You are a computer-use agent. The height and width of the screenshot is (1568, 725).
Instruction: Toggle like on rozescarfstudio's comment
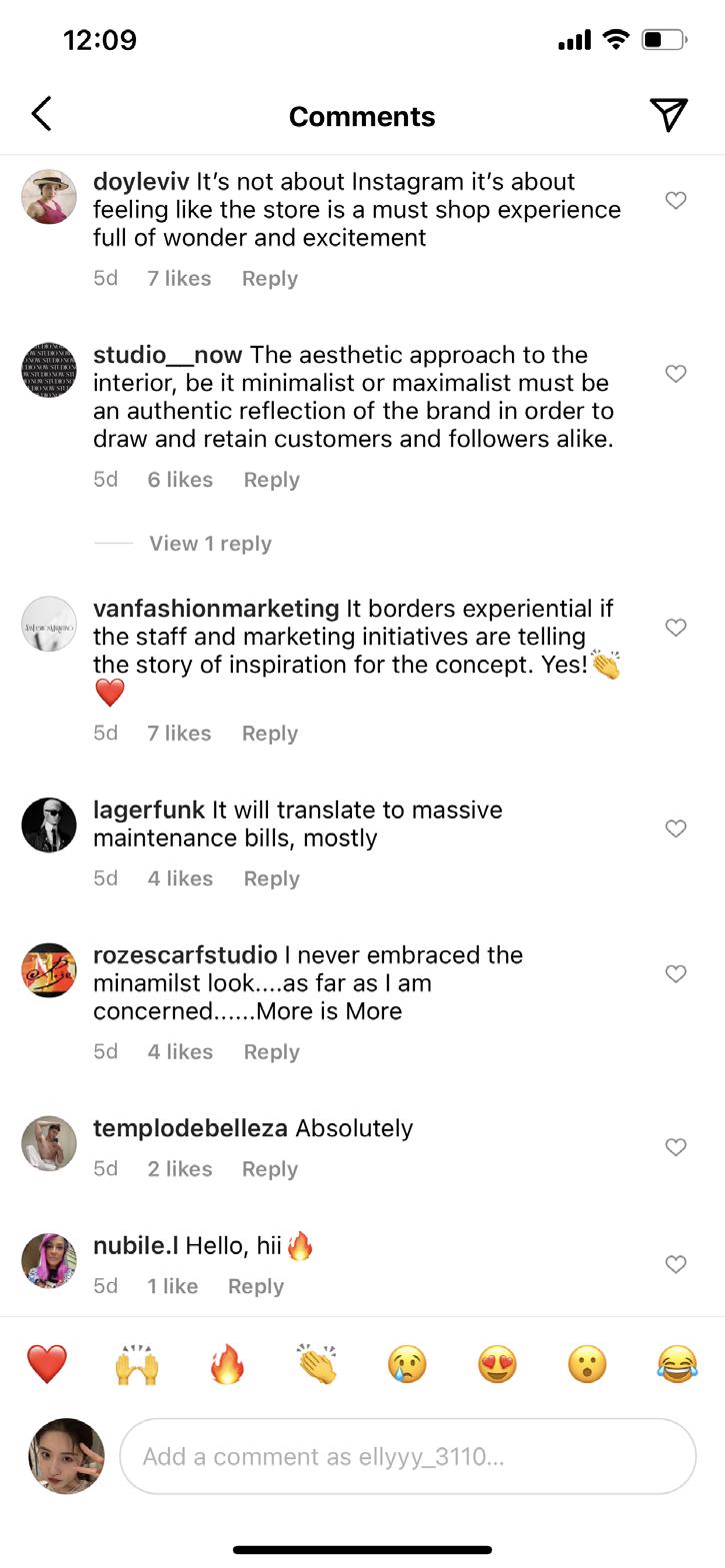coord(676,973)
